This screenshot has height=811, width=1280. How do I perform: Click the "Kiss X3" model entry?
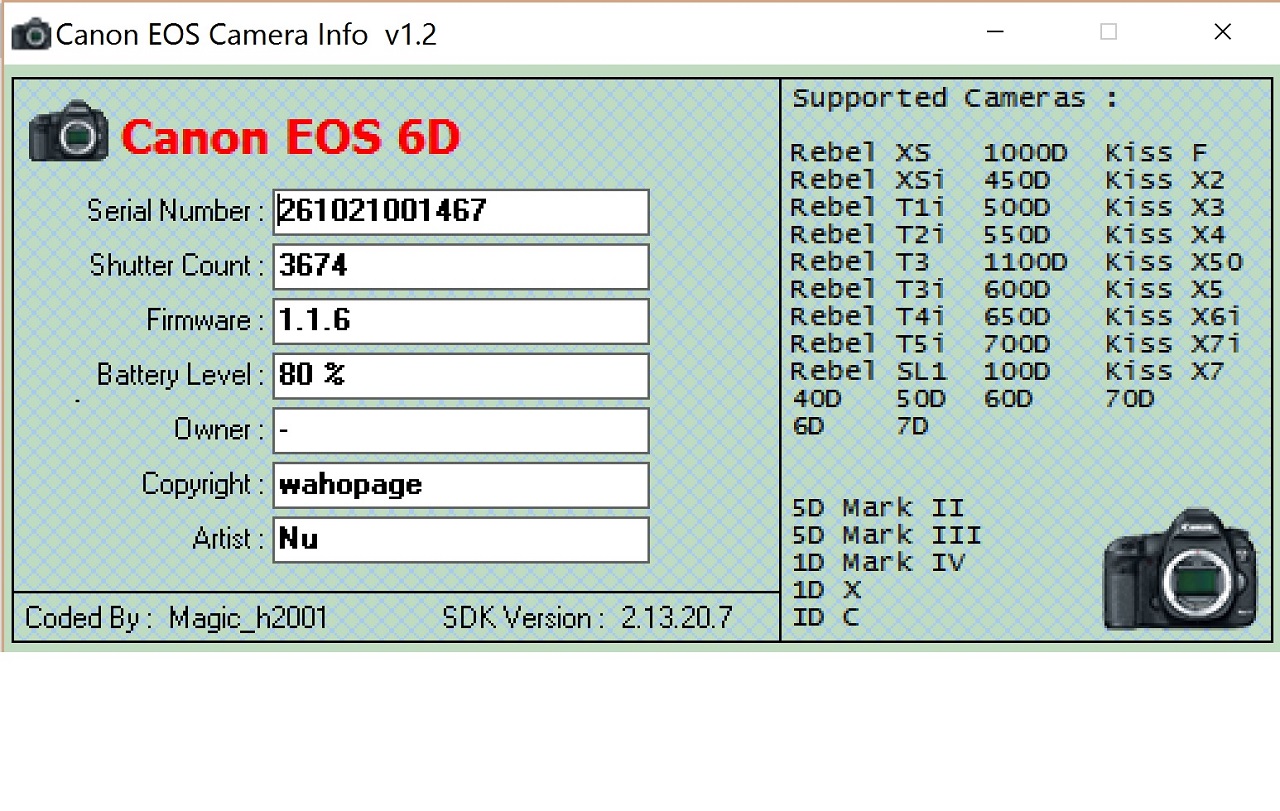click(1166, 207)
